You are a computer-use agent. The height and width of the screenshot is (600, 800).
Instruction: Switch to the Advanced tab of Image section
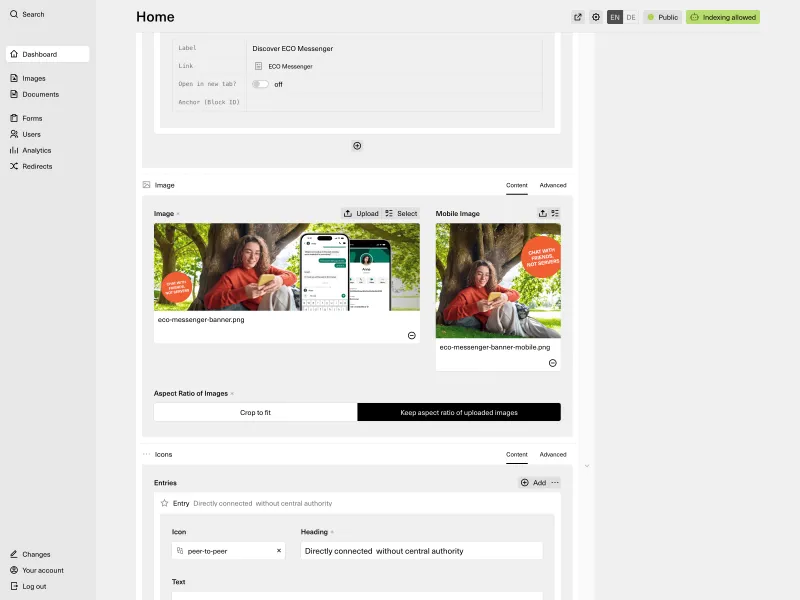[x=553, y=185]
